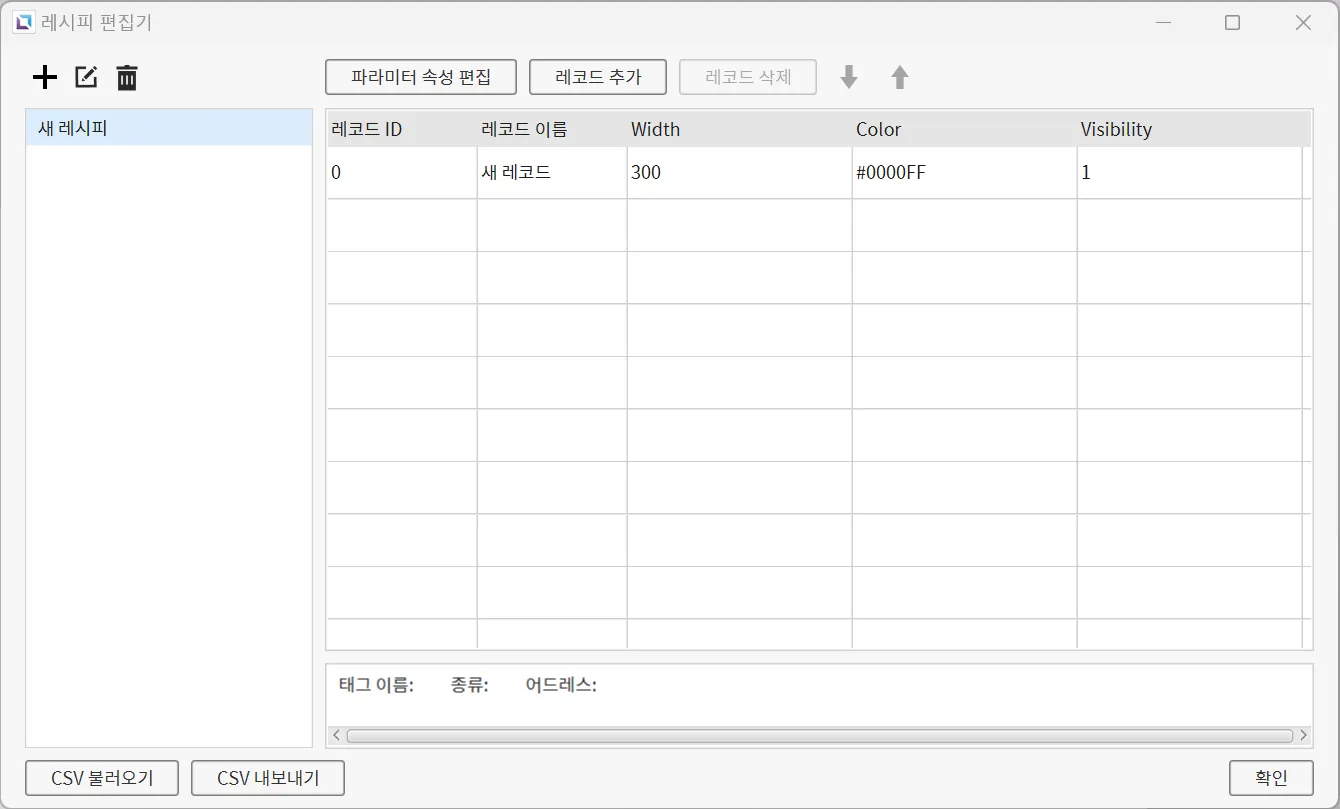Open 파라미터 속성 편집 dialog
This screenshot has width=1340, height=809.
pyautogui.click(x=421, y=77)
